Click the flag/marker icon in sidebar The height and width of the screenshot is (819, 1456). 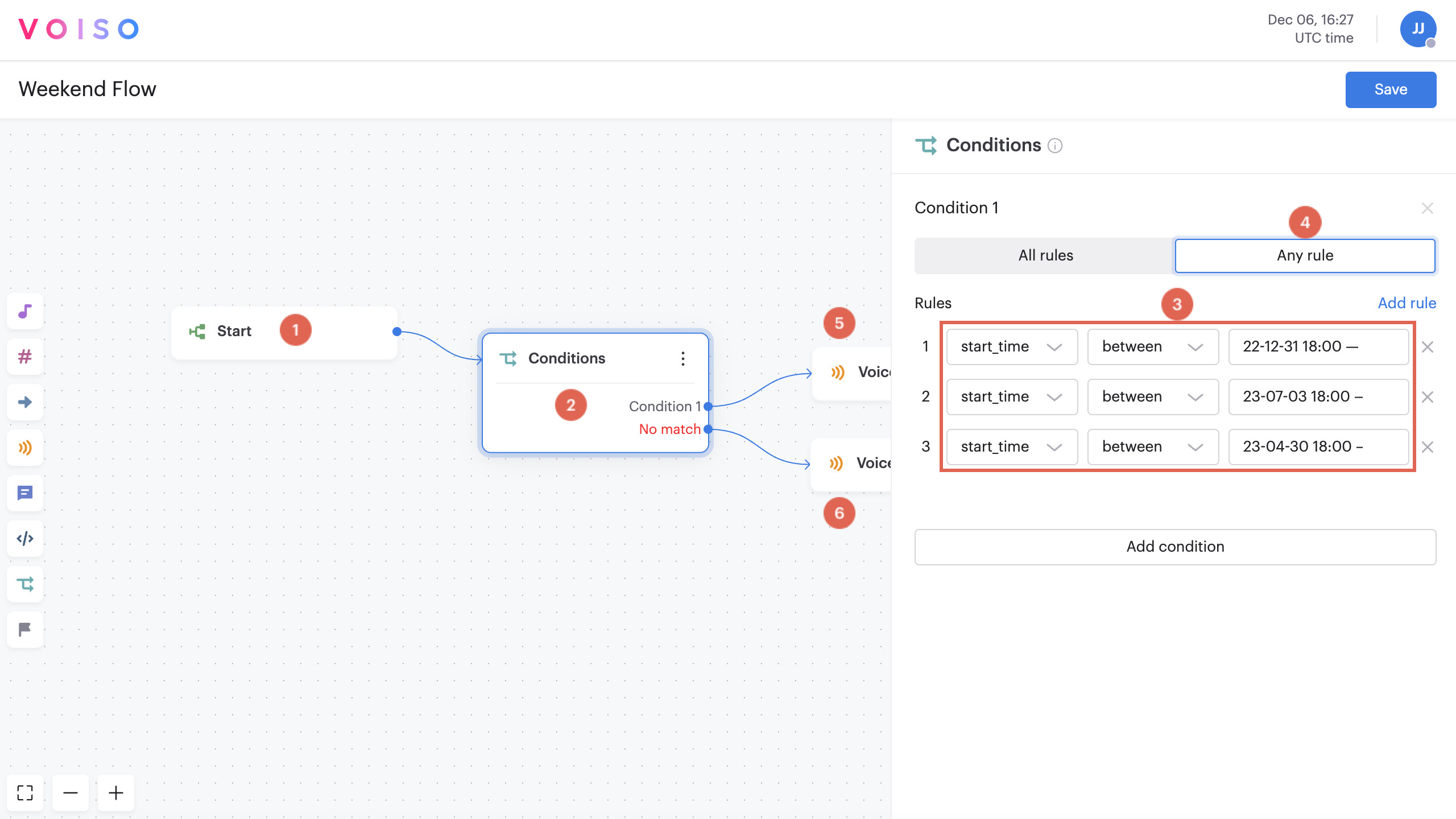[x=25, y=629]
